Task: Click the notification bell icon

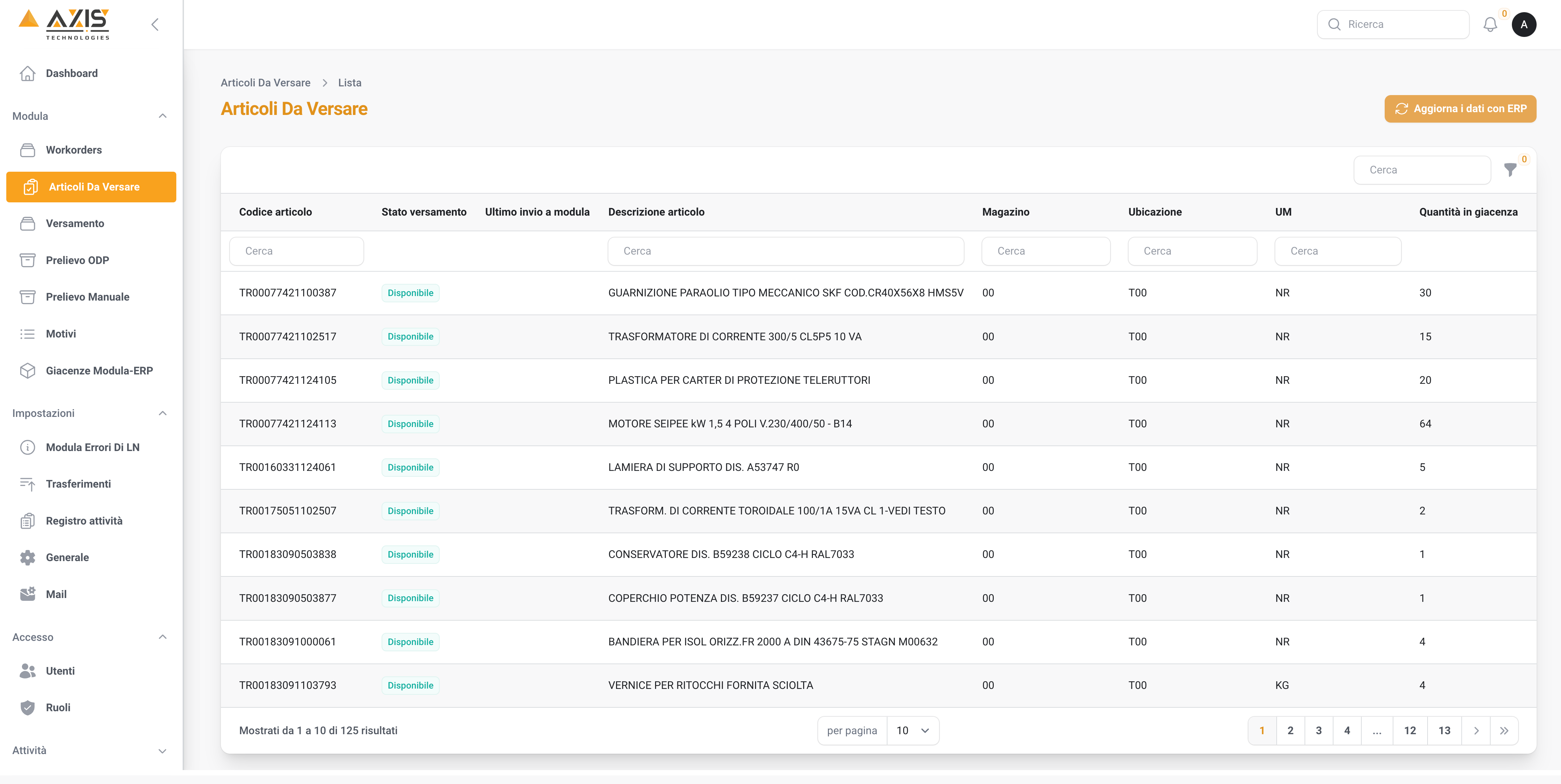Action: pos(1490,25)
